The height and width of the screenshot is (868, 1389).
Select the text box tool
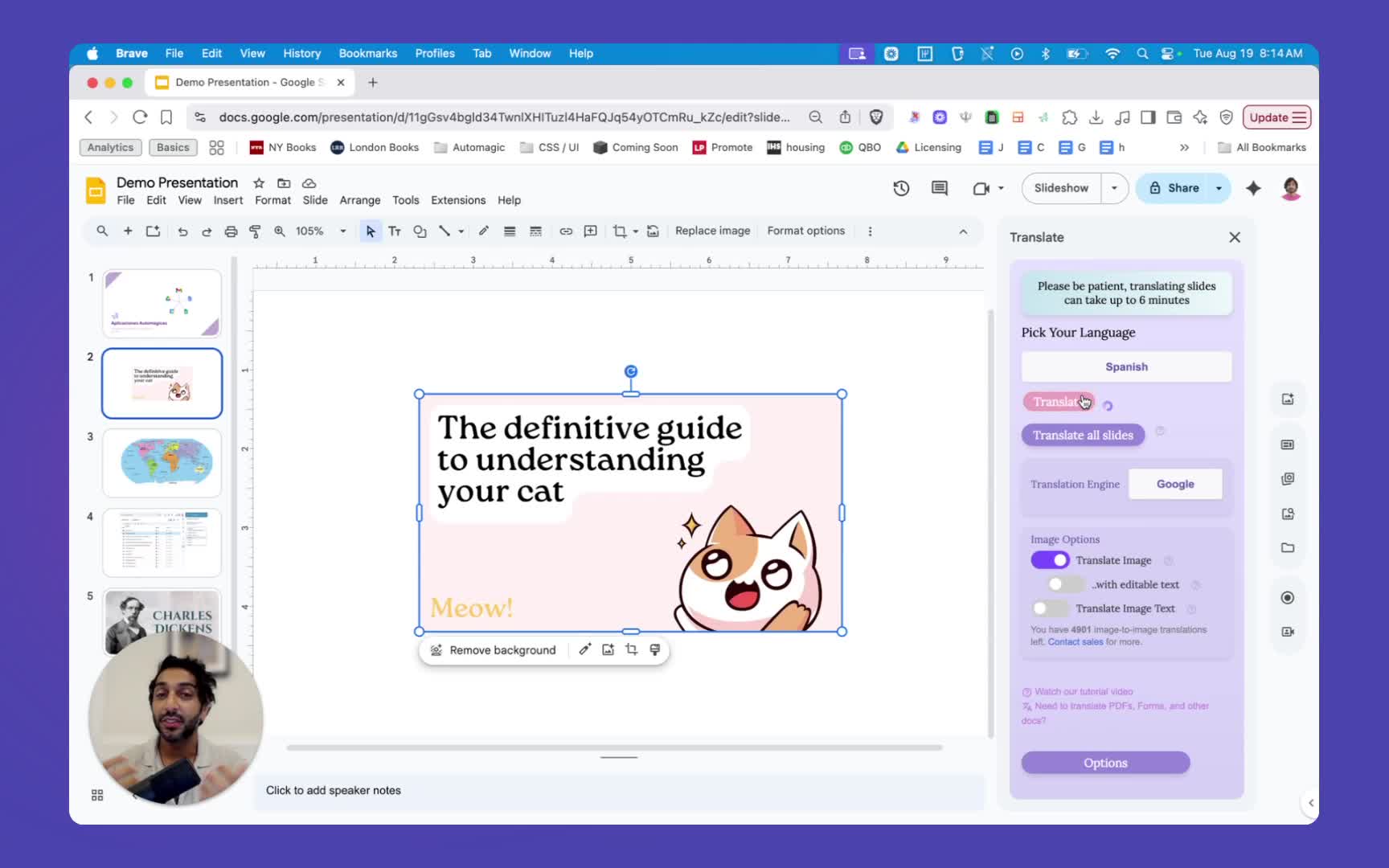395,231
